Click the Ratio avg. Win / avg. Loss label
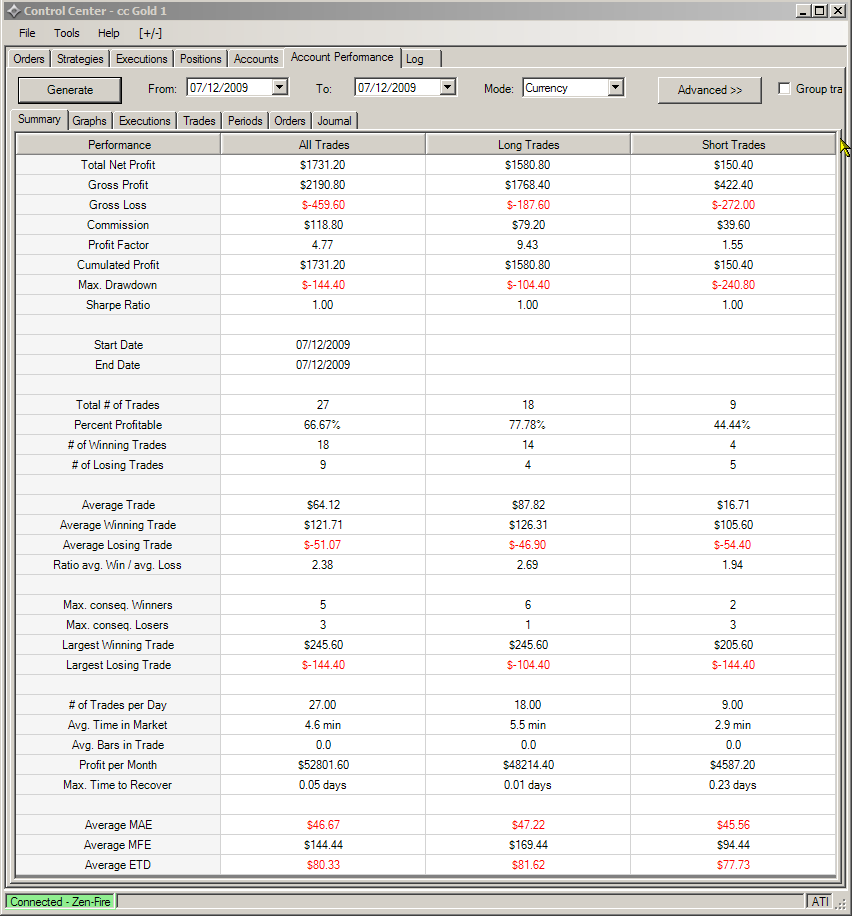This screenshot has width=852, height=916. coord(117,565)
